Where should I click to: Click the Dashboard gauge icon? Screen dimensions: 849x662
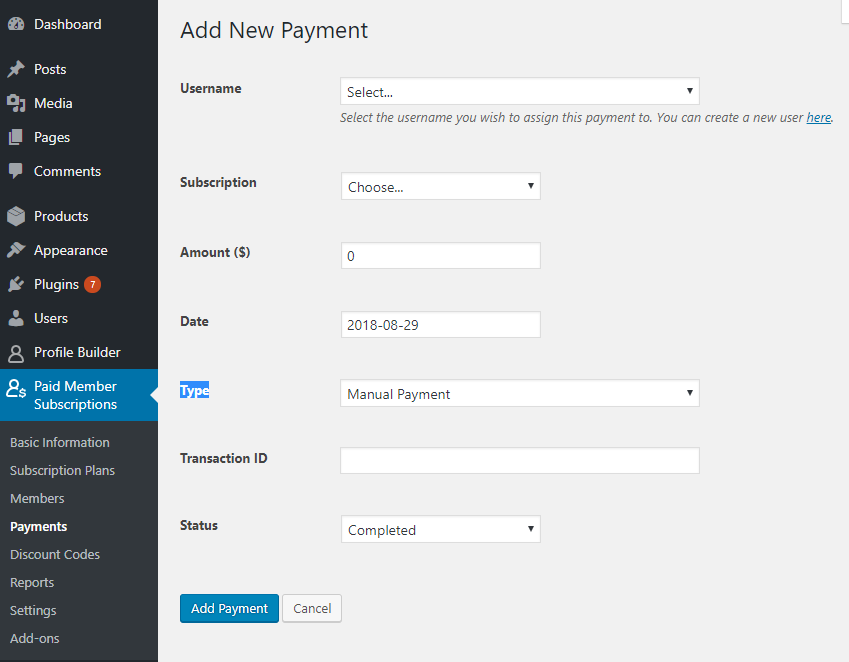(x=16, y=24)
